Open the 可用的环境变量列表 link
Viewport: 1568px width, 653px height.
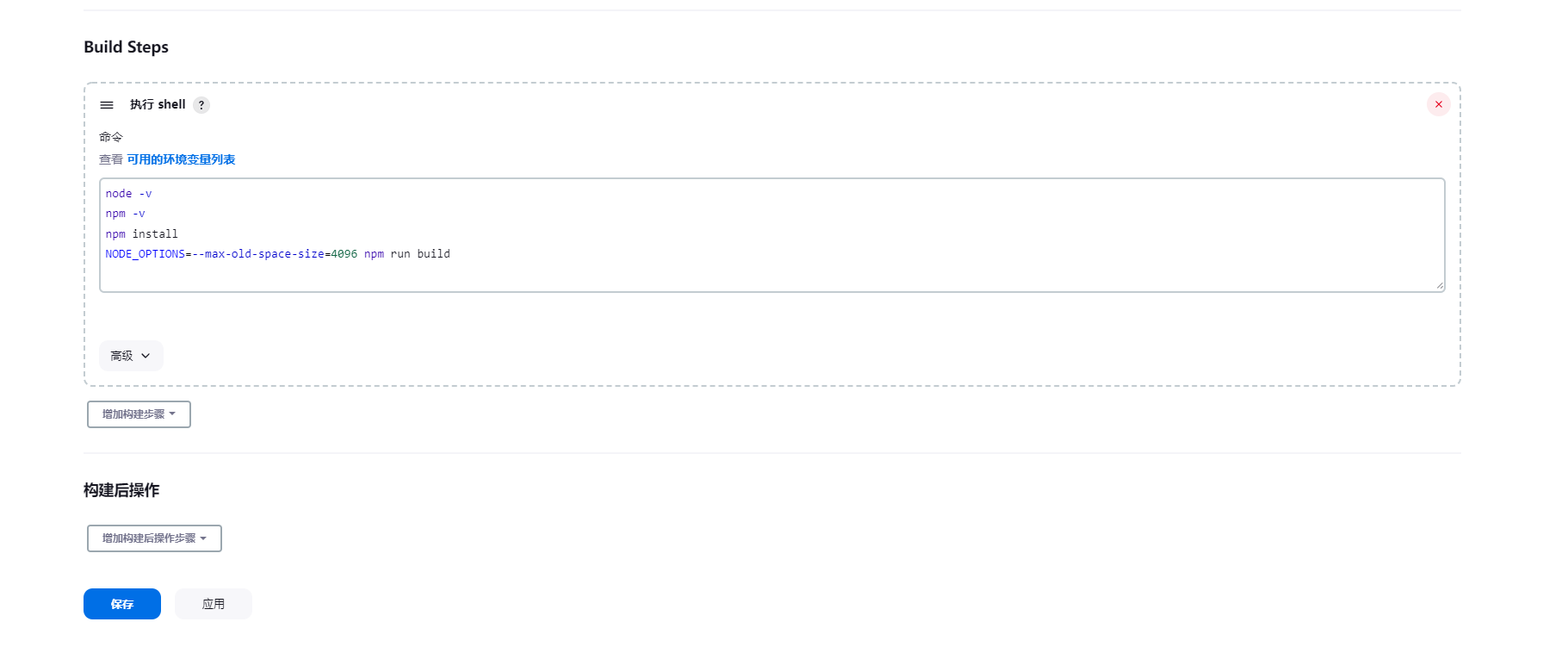(181, 159)
